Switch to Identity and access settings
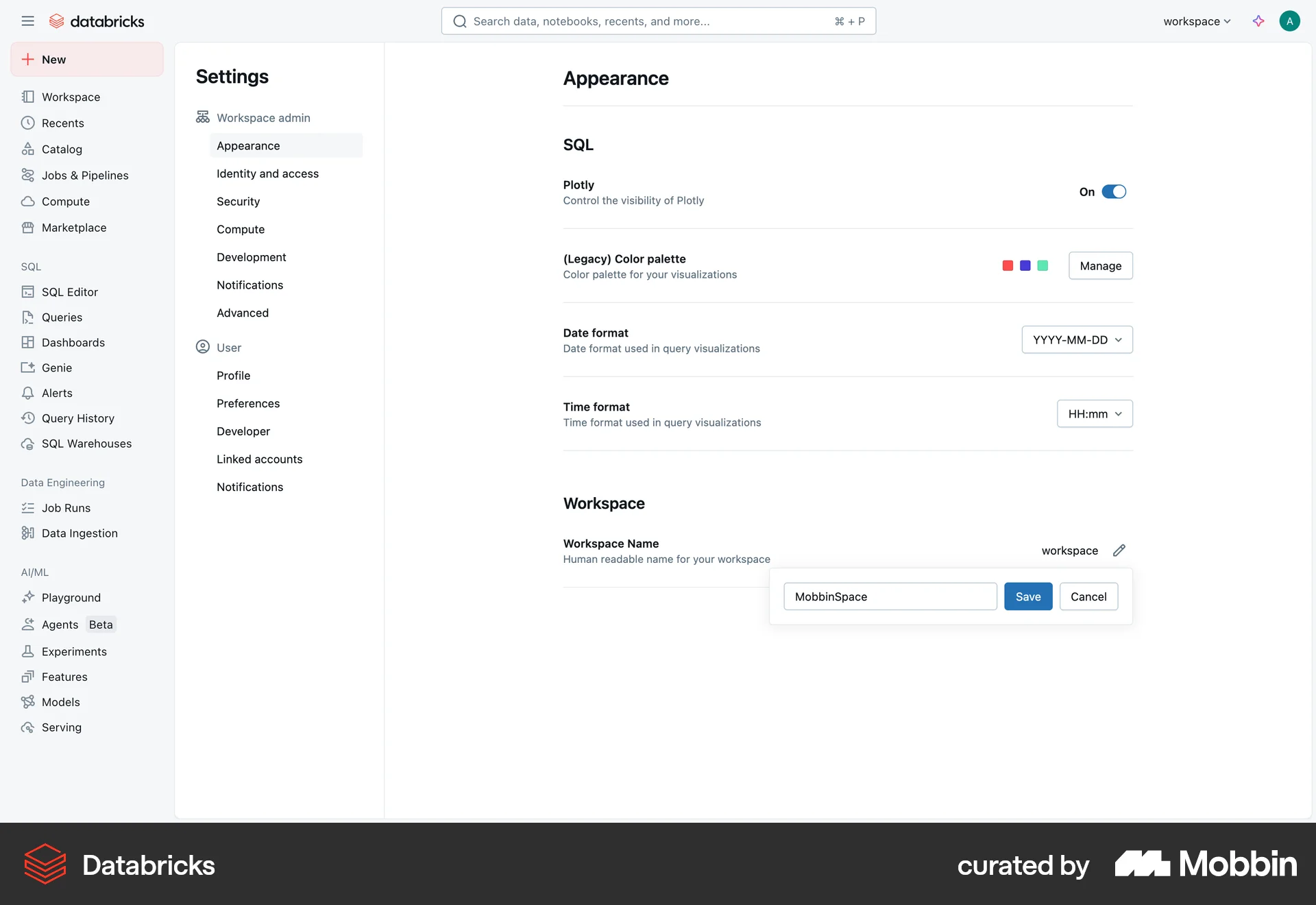 click(x=267, y=173)
